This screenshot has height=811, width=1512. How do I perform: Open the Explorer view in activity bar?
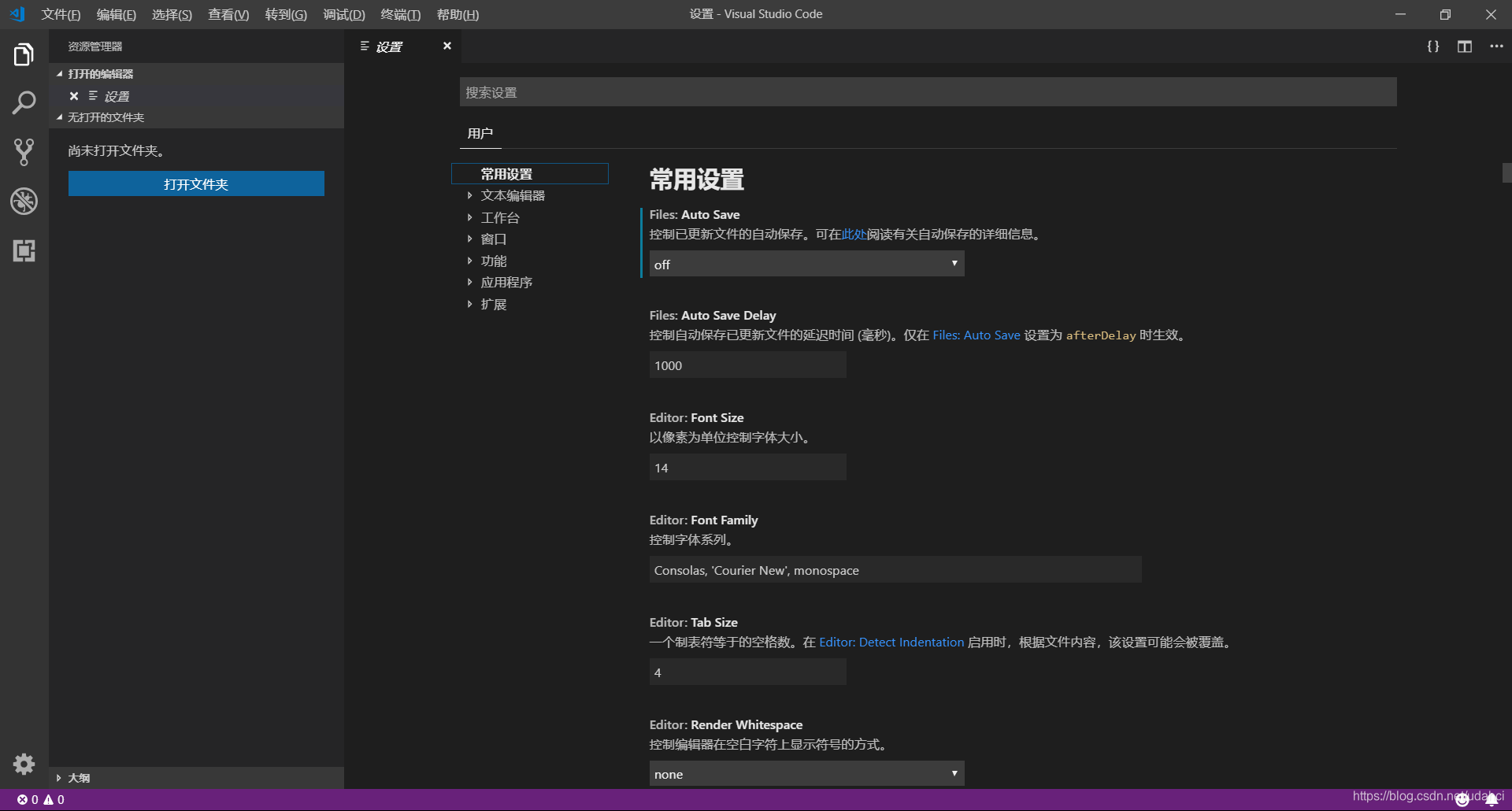click(24, 54)
